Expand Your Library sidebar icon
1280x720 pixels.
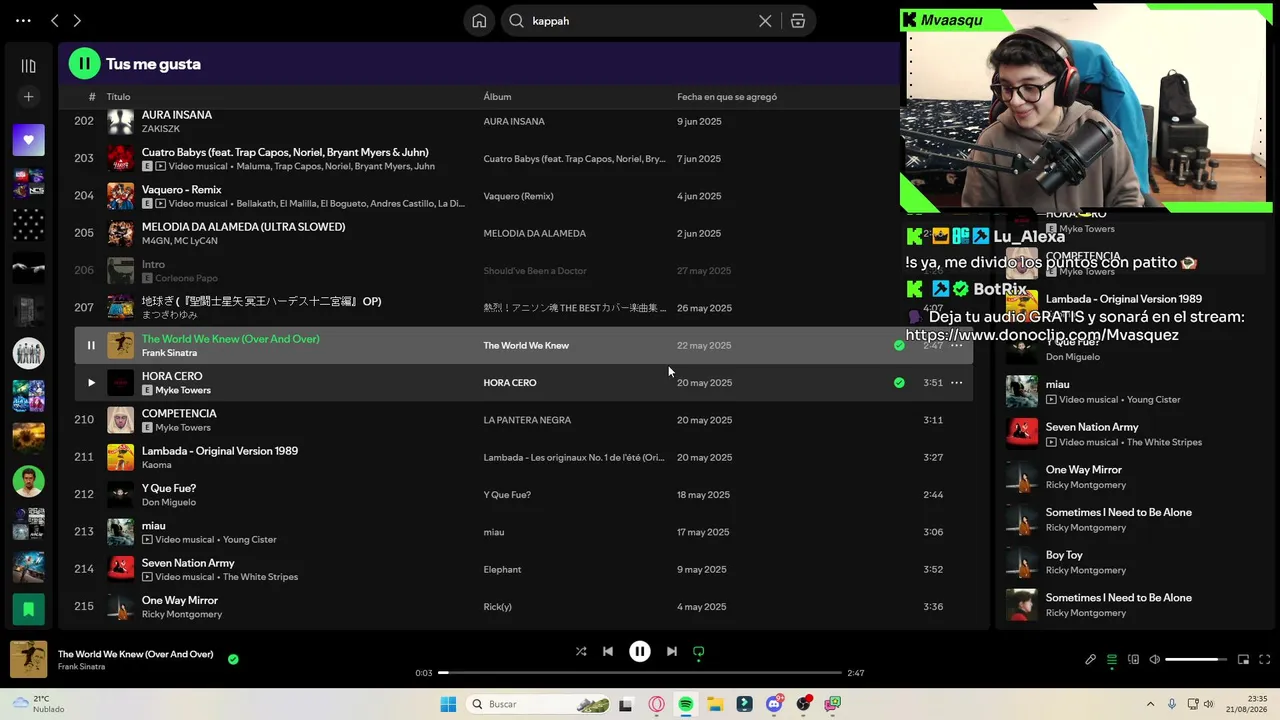28,66
